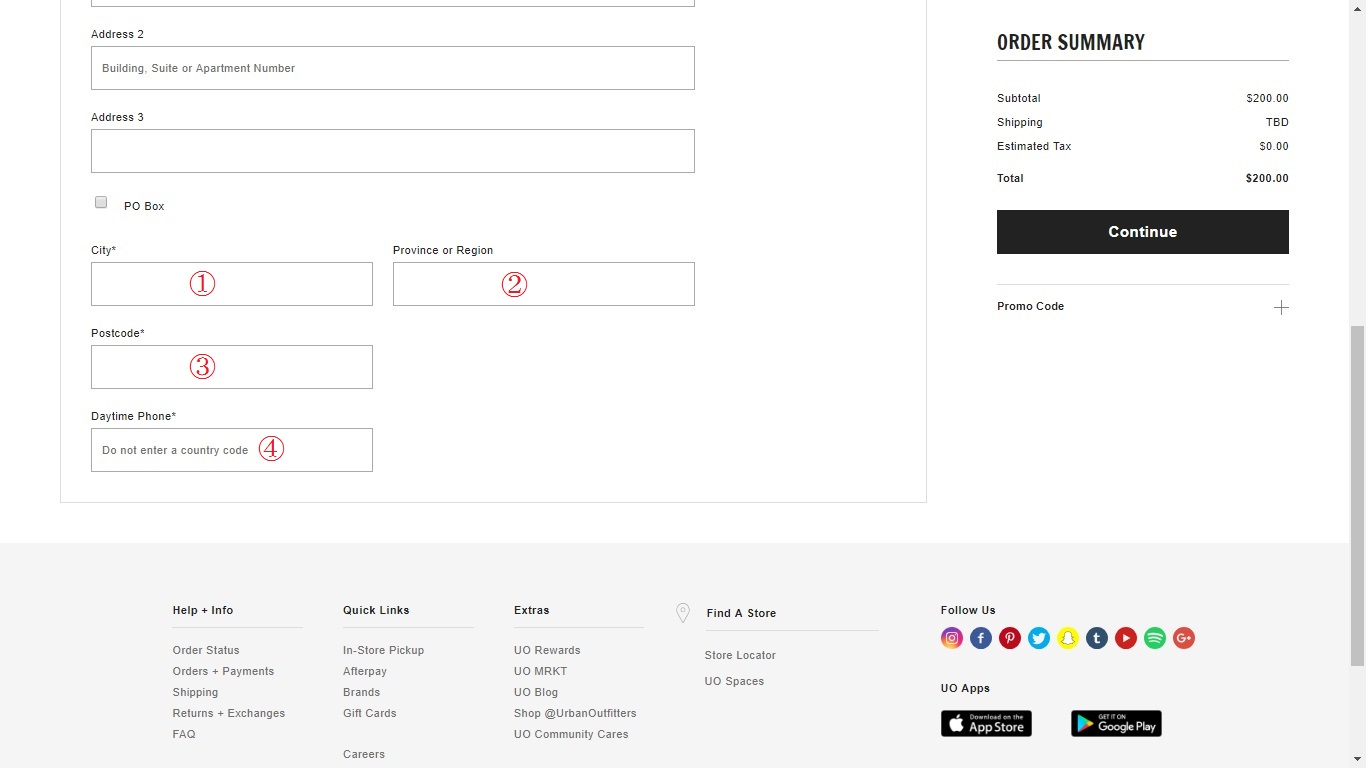Open the Get it on Google Play badge
Screen dimensions: 1366x768
[x=1116, y=723]
